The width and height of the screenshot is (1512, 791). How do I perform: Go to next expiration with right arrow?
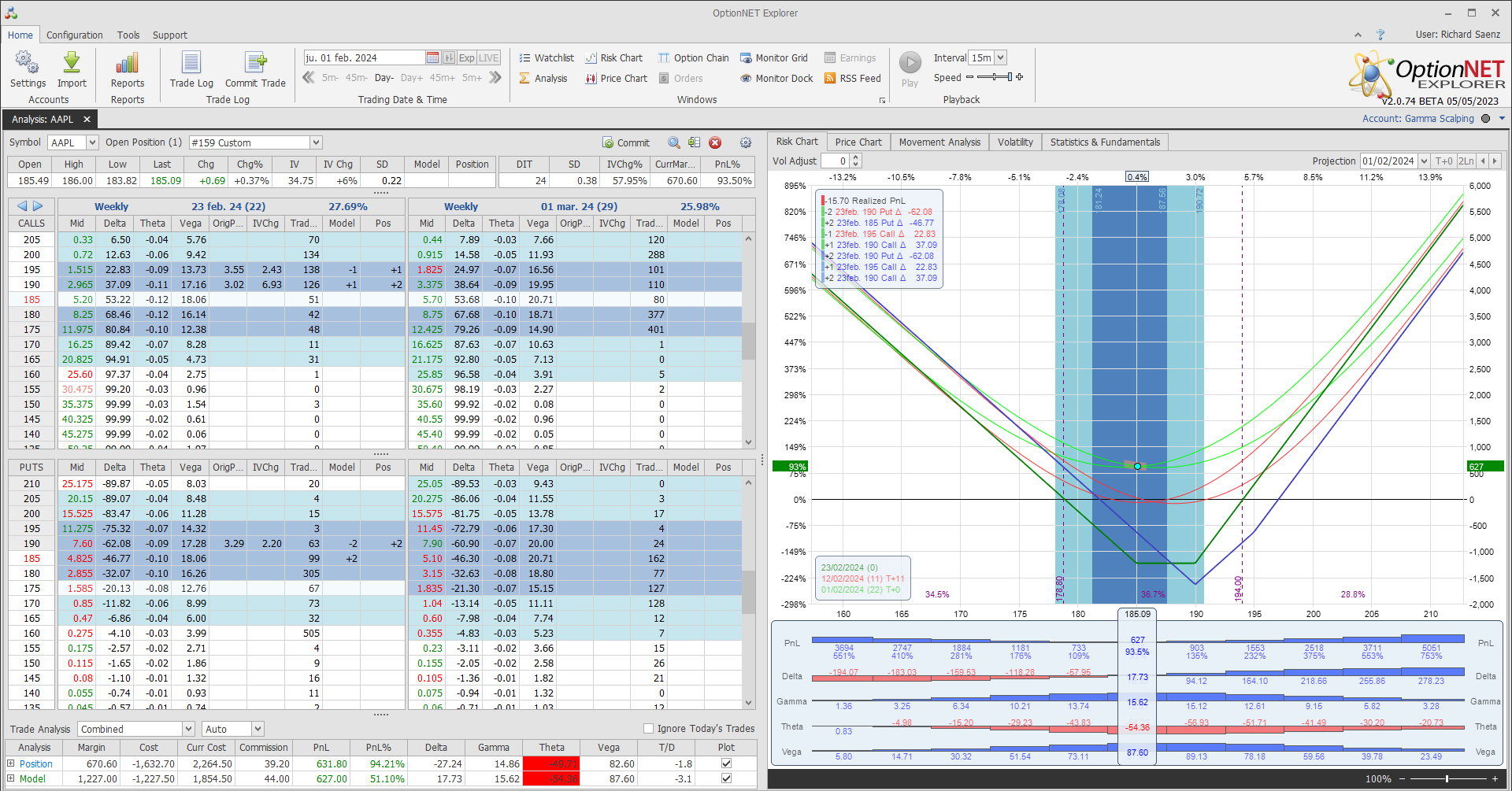38,206
